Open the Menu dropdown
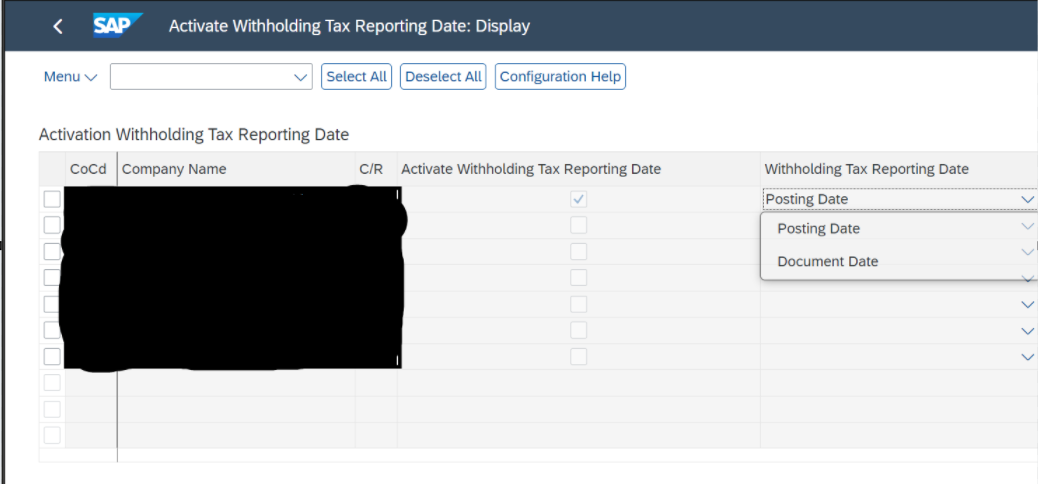The image size is (1038, 484). click(x=70, y=77)
